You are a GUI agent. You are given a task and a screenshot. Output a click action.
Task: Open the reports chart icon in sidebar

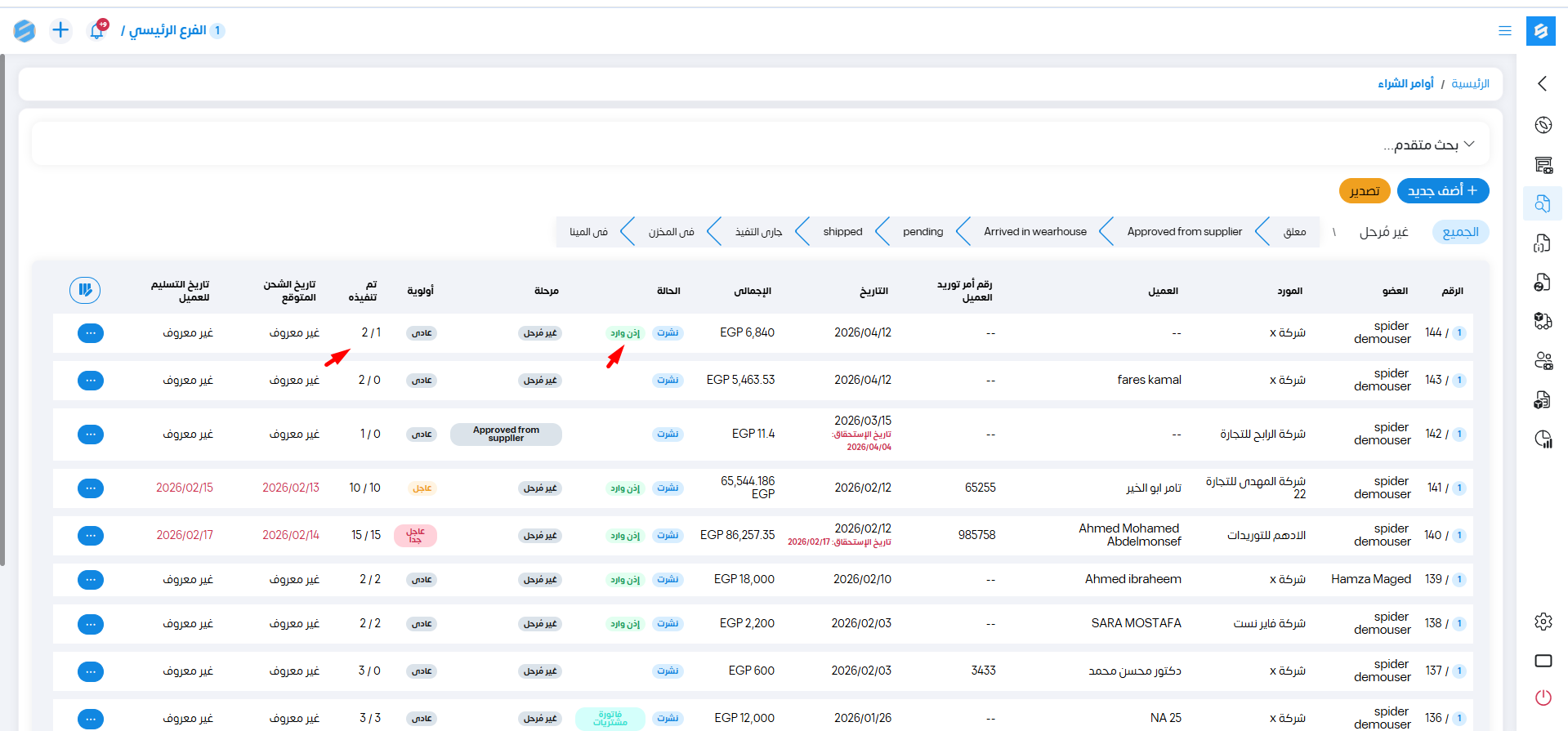(x=1543, y=439)
